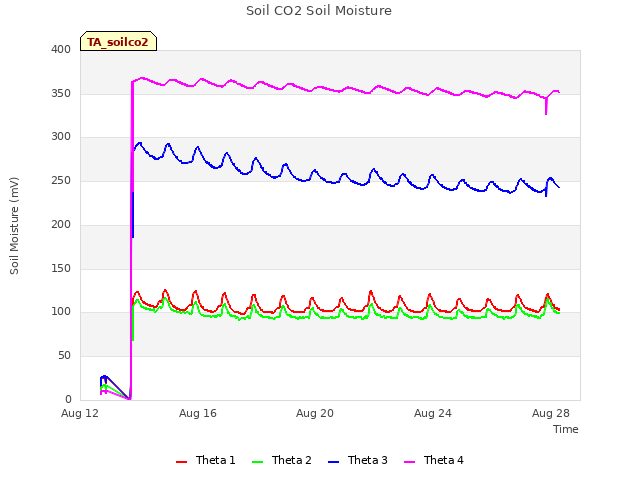
Task: Click the Aug 20 x-axis tick label
Action: point(315,413)
